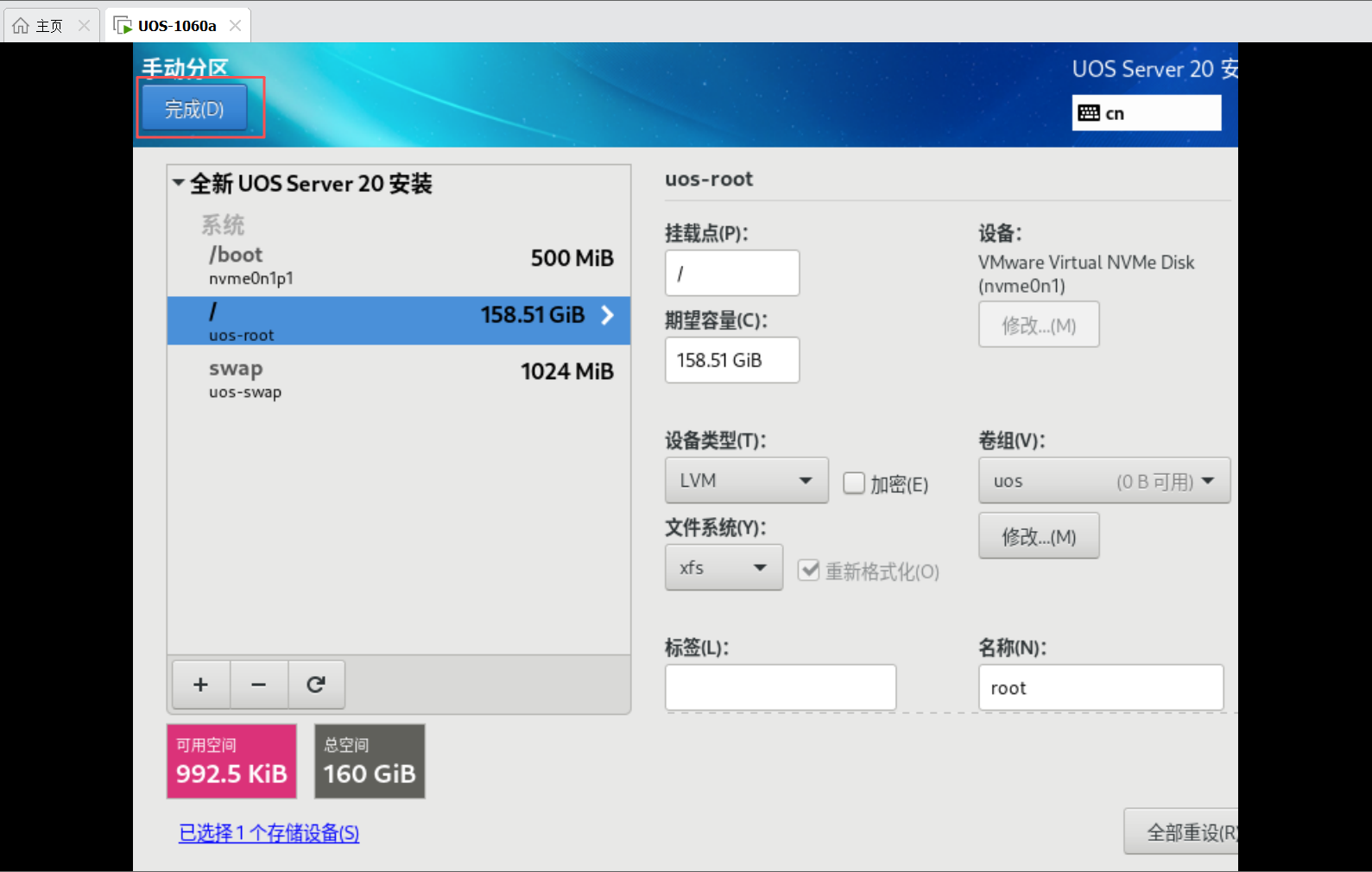1372x872 pixels.
Task: Click the 标签(L) label input field
Action: click(x=781, y=687)
